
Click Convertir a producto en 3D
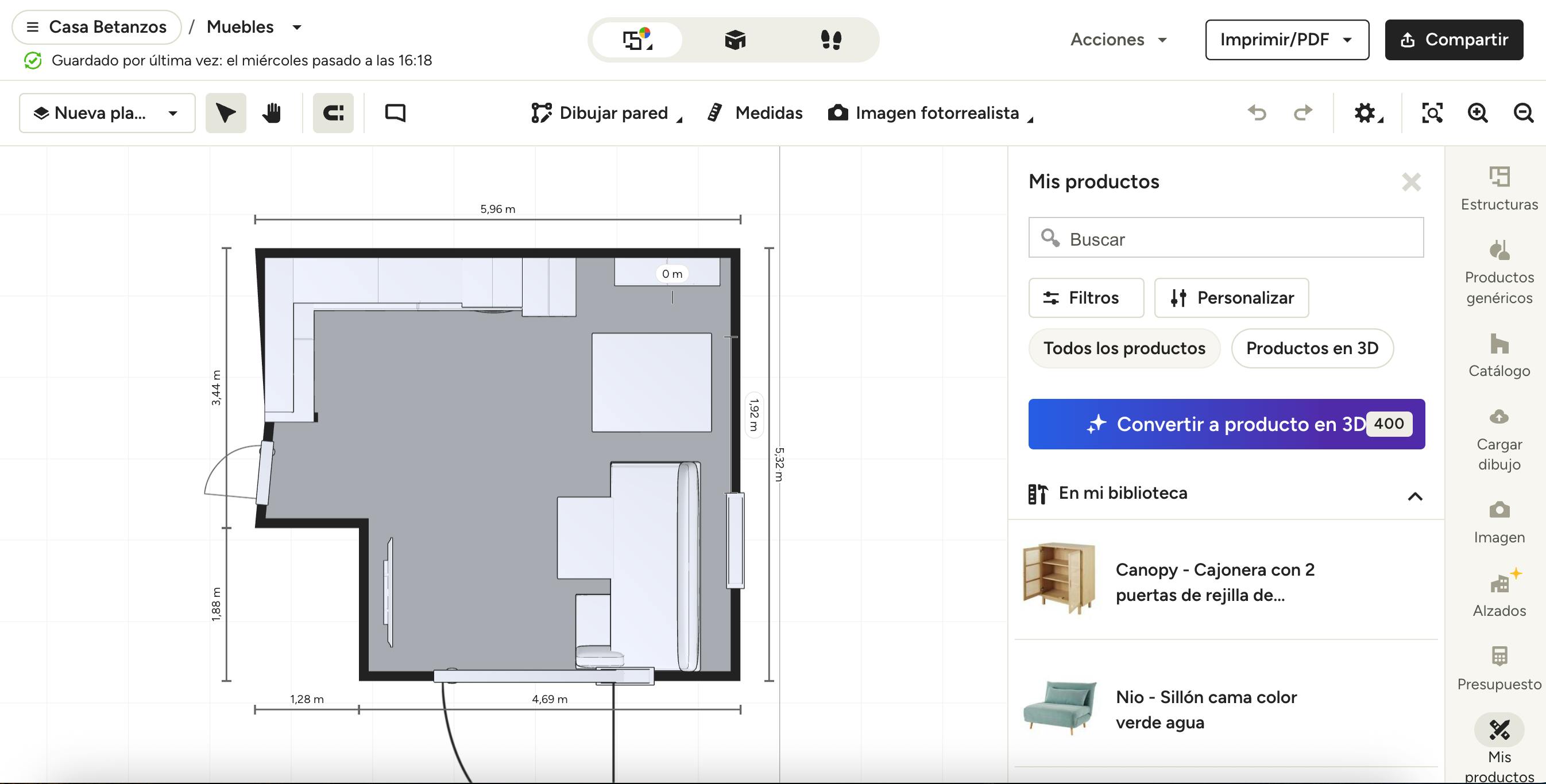coord(1226,424)
